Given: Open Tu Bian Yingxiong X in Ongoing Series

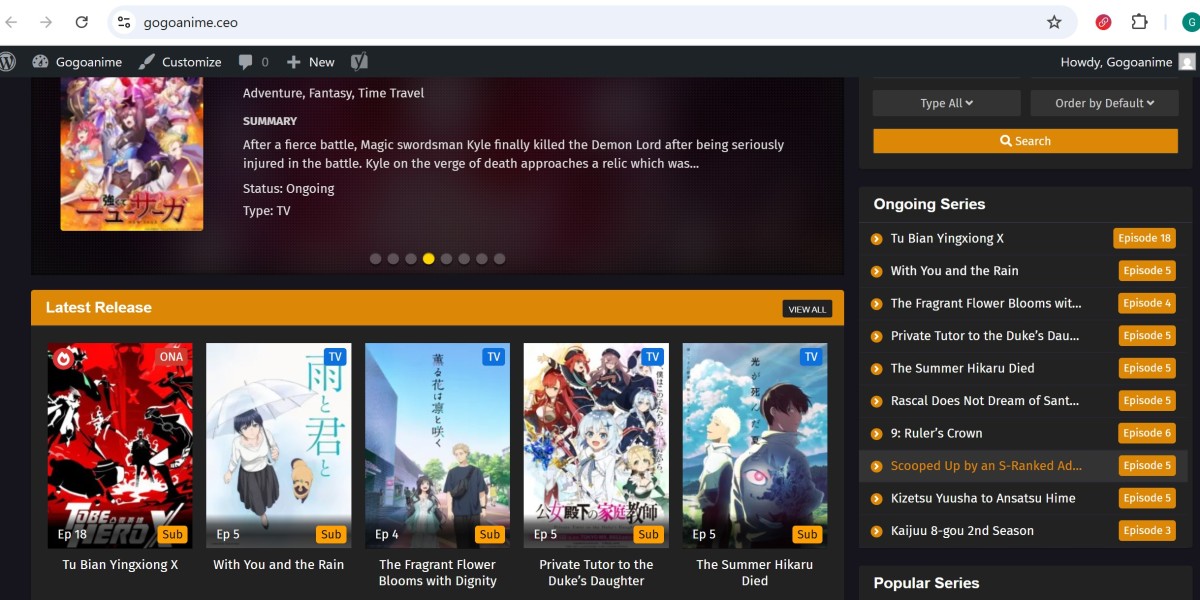Looking at the screenshot, I should [x=947, y=239].
